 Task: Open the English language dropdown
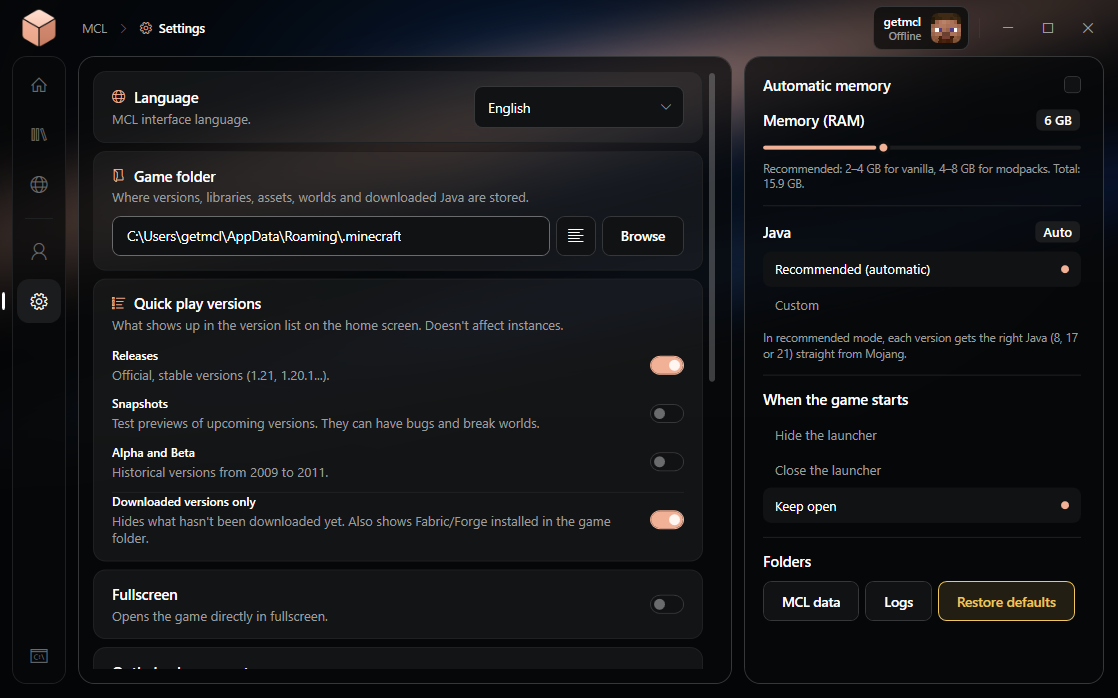(x=579, y=108)
